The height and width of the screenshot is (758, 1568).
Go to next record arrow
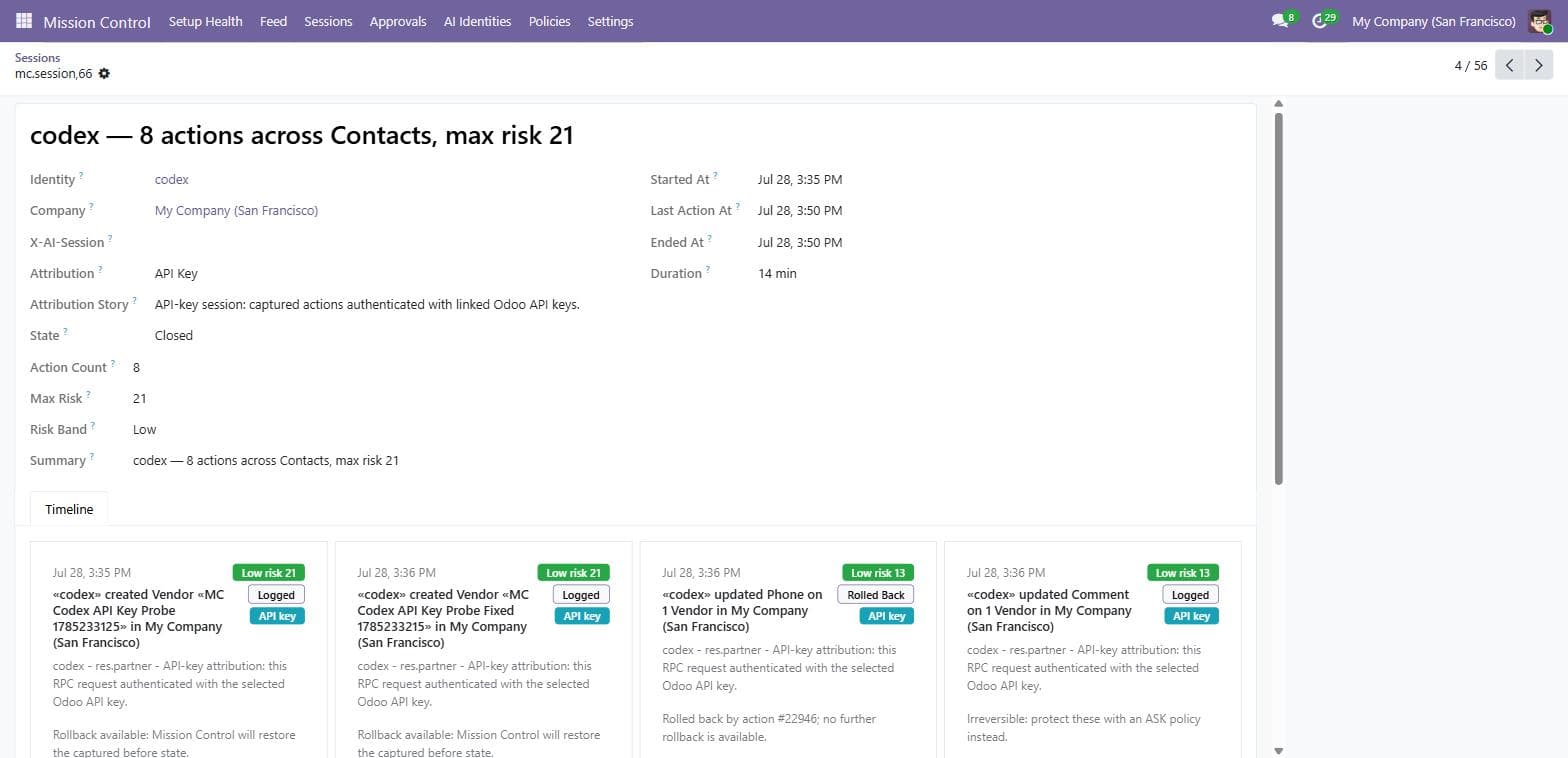1539,65
